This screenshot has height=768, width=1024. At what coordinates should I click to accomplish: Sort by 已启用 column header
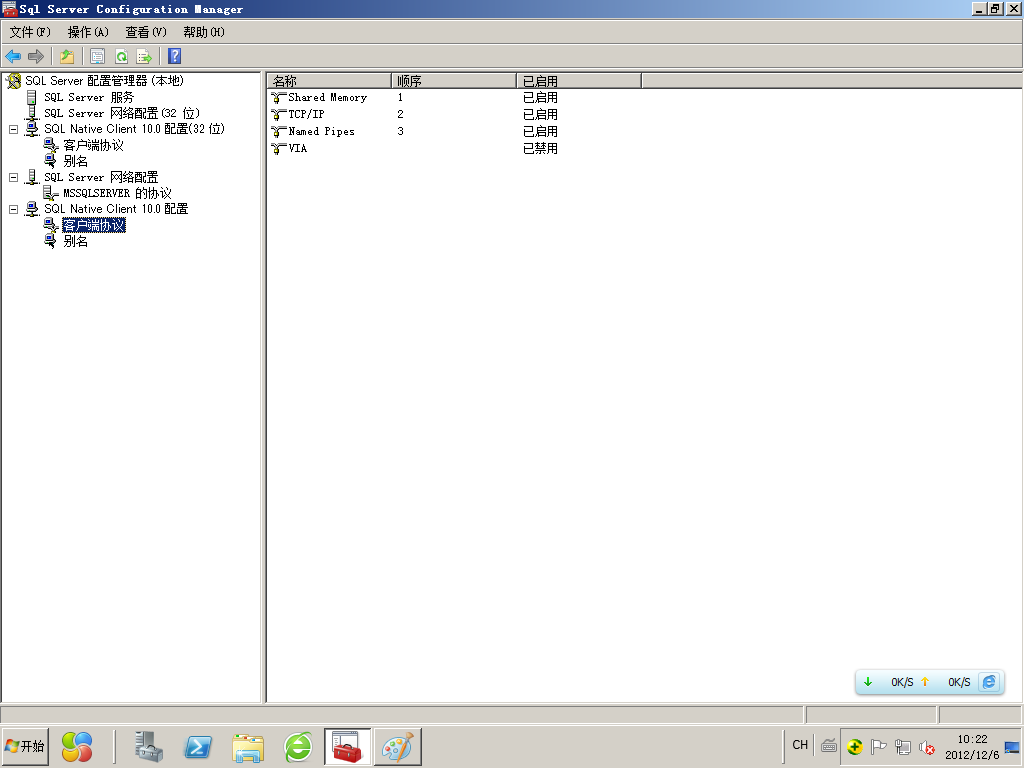(x=579, y=81)
